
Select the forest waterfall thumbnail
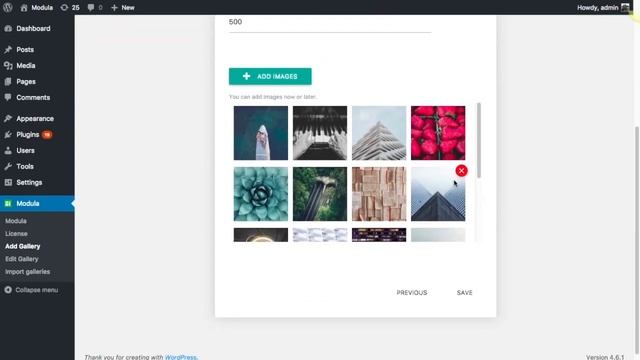[320, 194]
